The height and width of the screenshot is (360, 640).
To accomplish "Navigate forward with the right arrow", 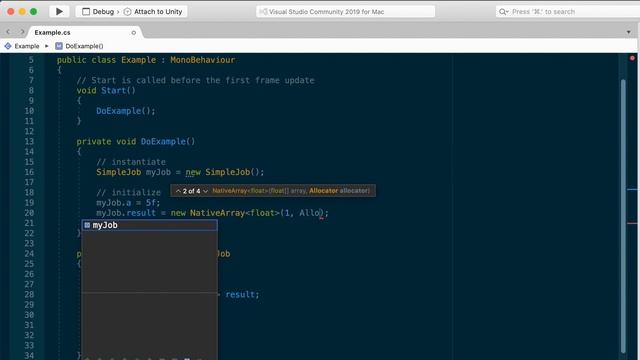I will coord(22,32).
